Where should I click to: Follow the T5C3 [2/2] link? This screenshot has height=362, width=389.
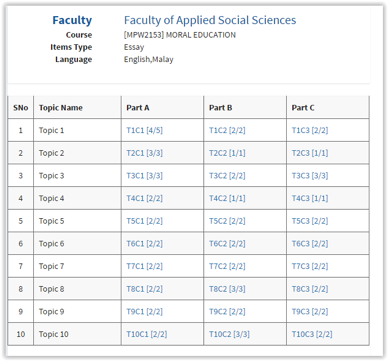tap(310, 221)
